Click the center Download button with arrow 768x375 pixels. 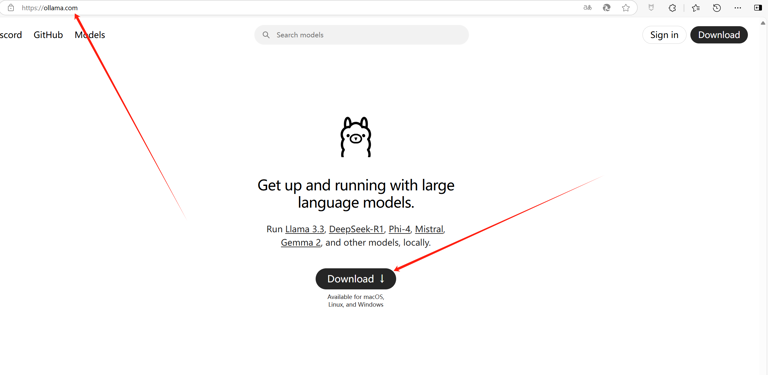coord(356,279)
